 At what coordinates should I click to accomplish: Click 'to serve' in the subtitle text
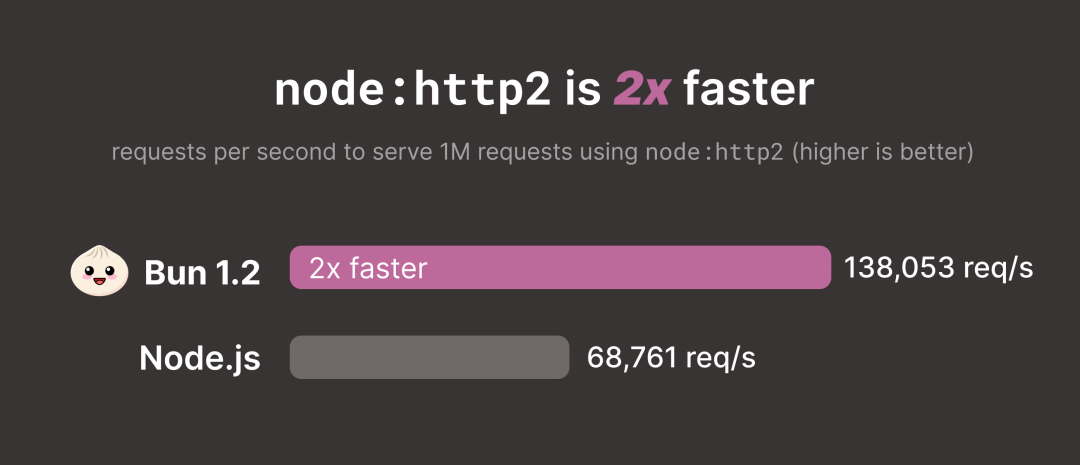386,152
